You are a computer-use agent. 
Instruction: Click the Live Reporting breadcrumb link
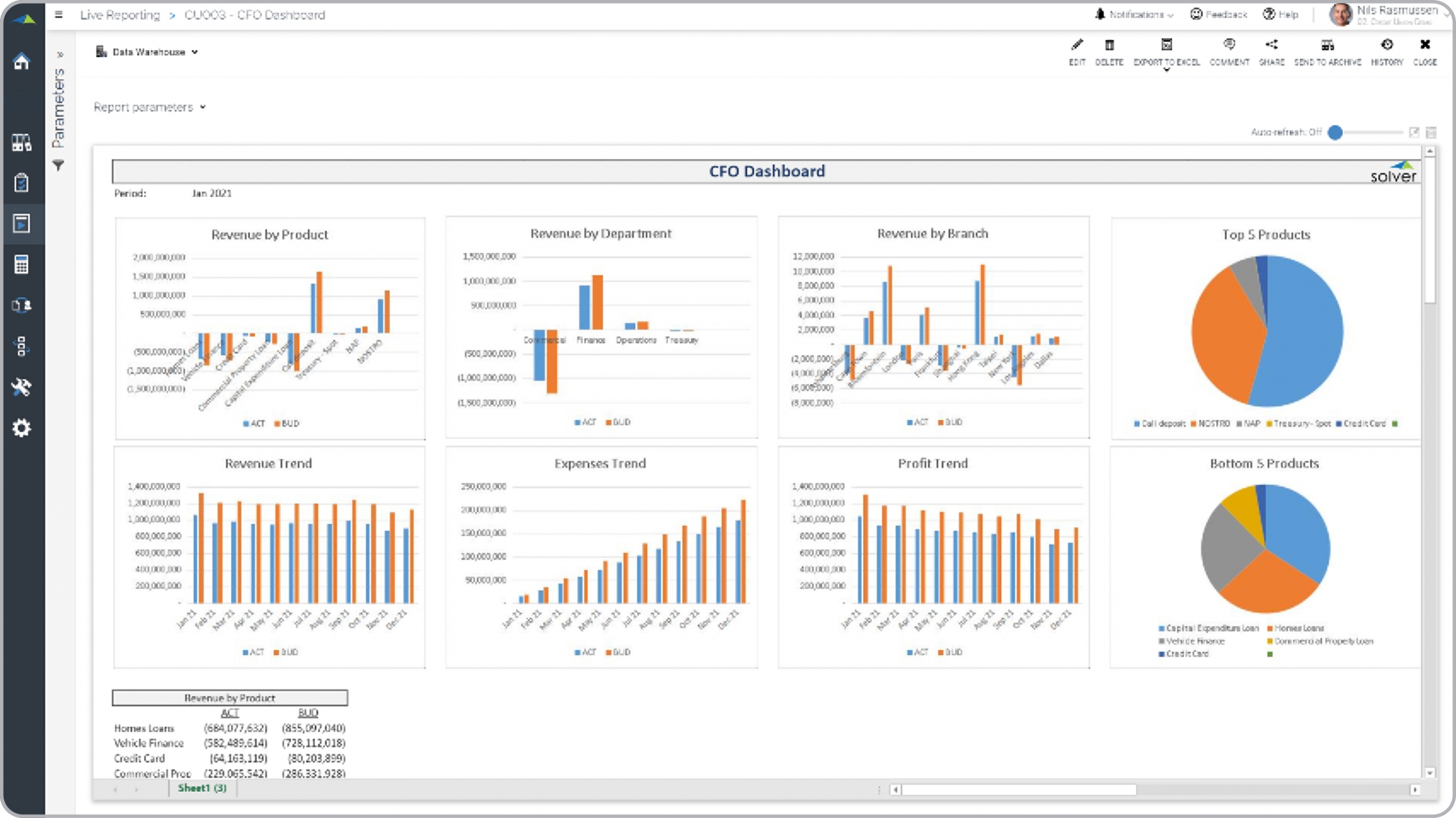coord(120,15)
